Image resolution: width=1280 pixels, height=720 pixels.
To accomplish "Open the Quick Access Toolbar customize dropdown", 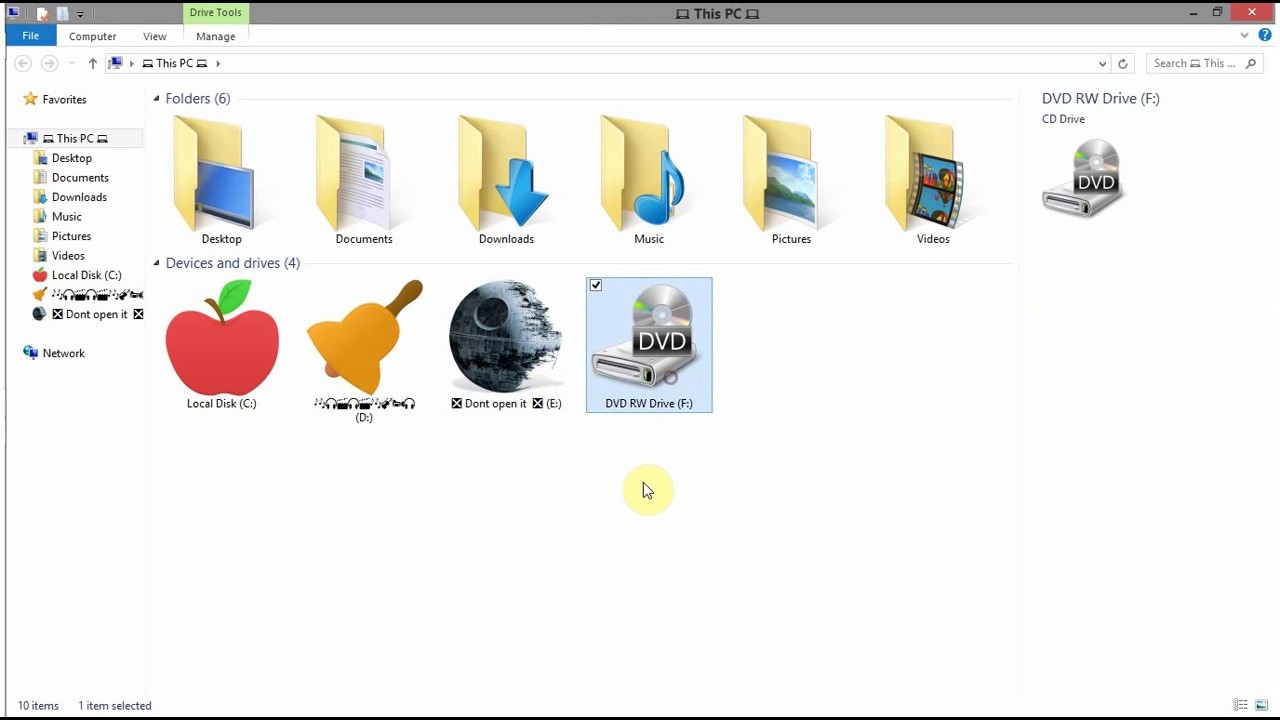I will 80,13.
